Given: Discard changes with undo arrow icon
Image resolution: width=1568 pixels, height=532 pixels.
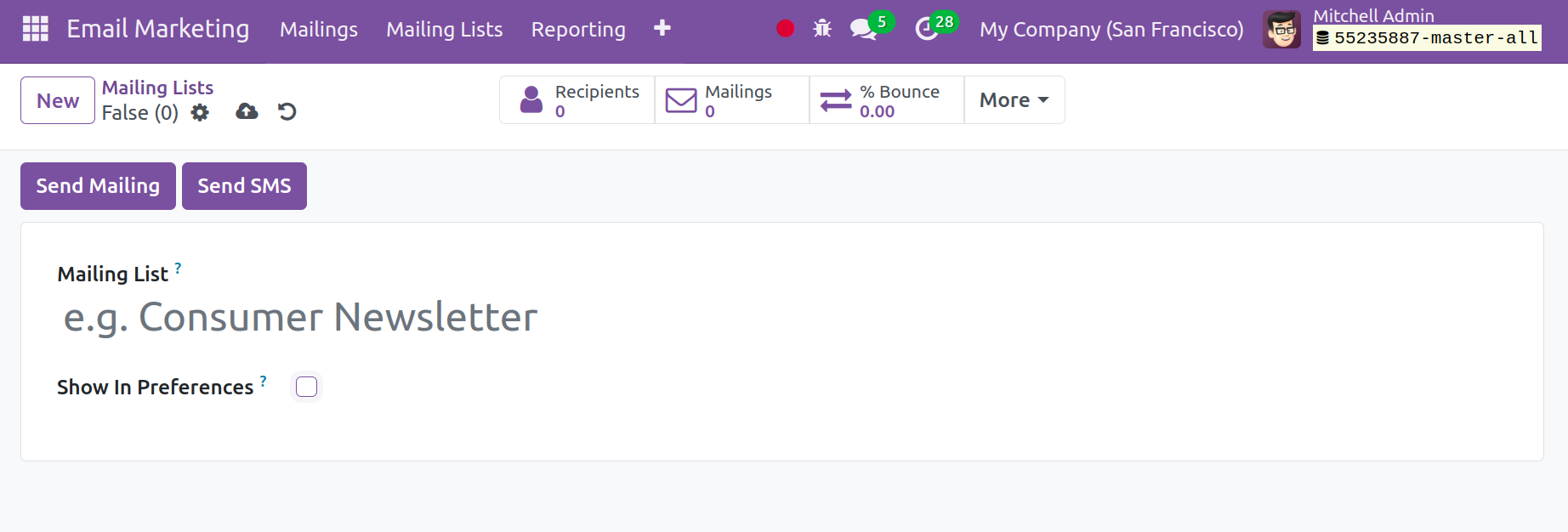Looking at the screenshot, I should 287,112.
